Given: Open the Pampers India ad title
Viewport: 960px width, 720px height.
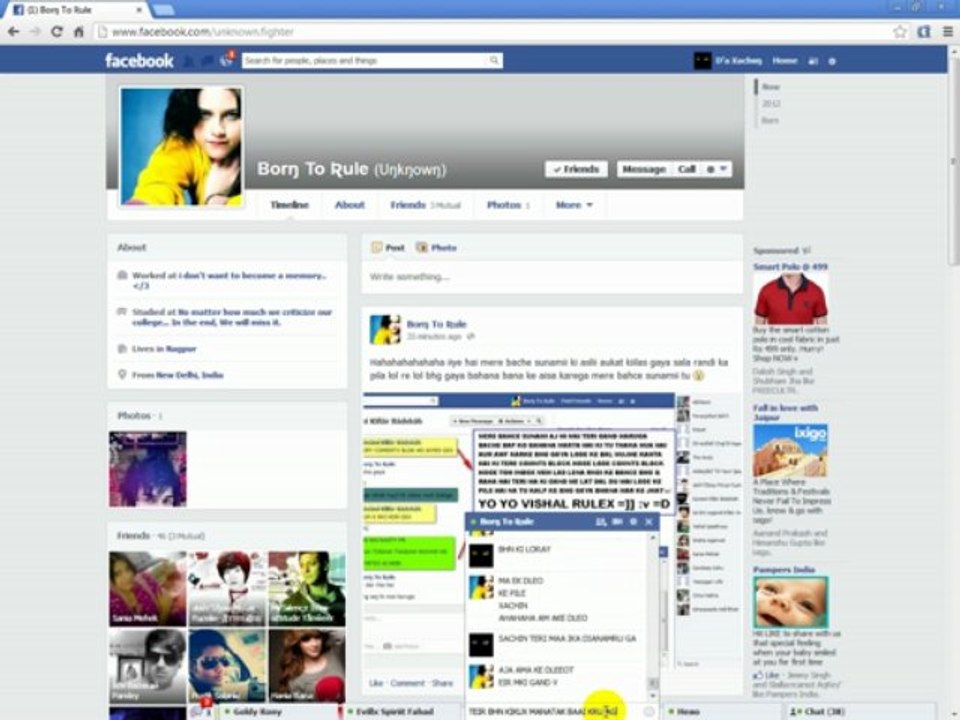Looking at the screenshot, I should click(784, 569).
